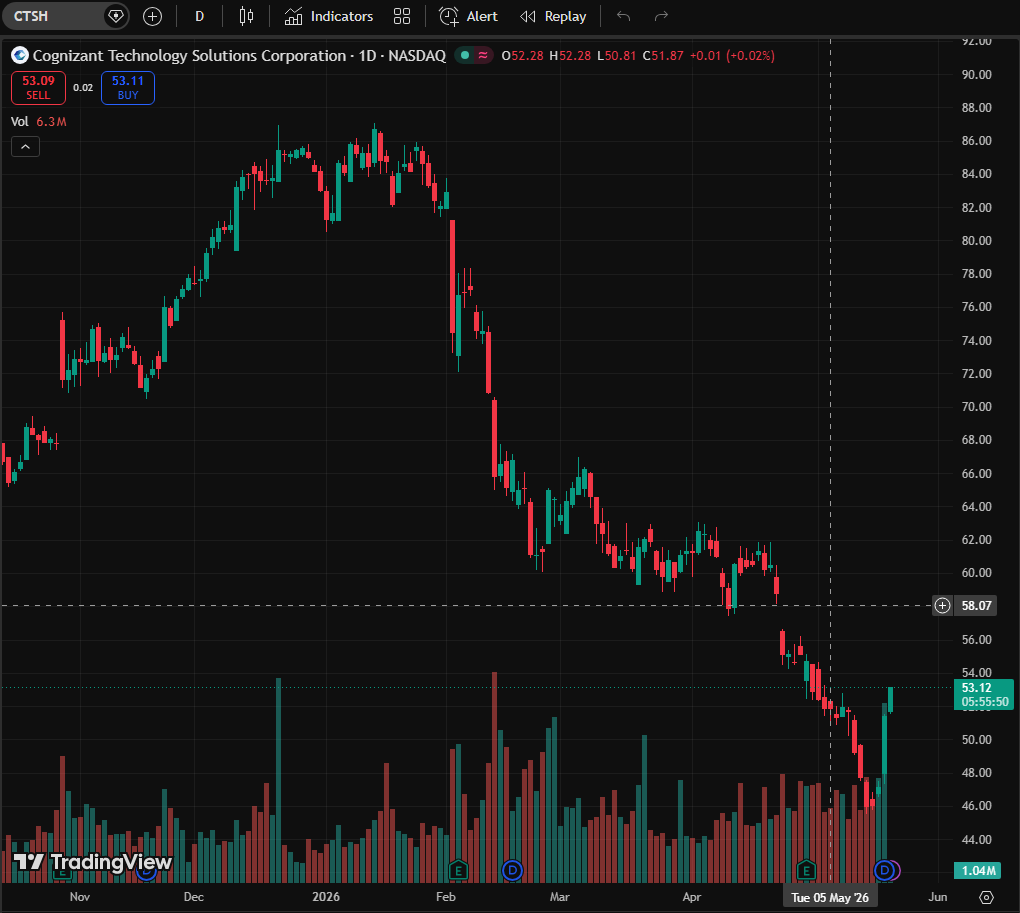Image resolution: width=1020 pixels, height=913 pixels.
Task: Open the May dividend D marker
Action: [x=883, y=870]
